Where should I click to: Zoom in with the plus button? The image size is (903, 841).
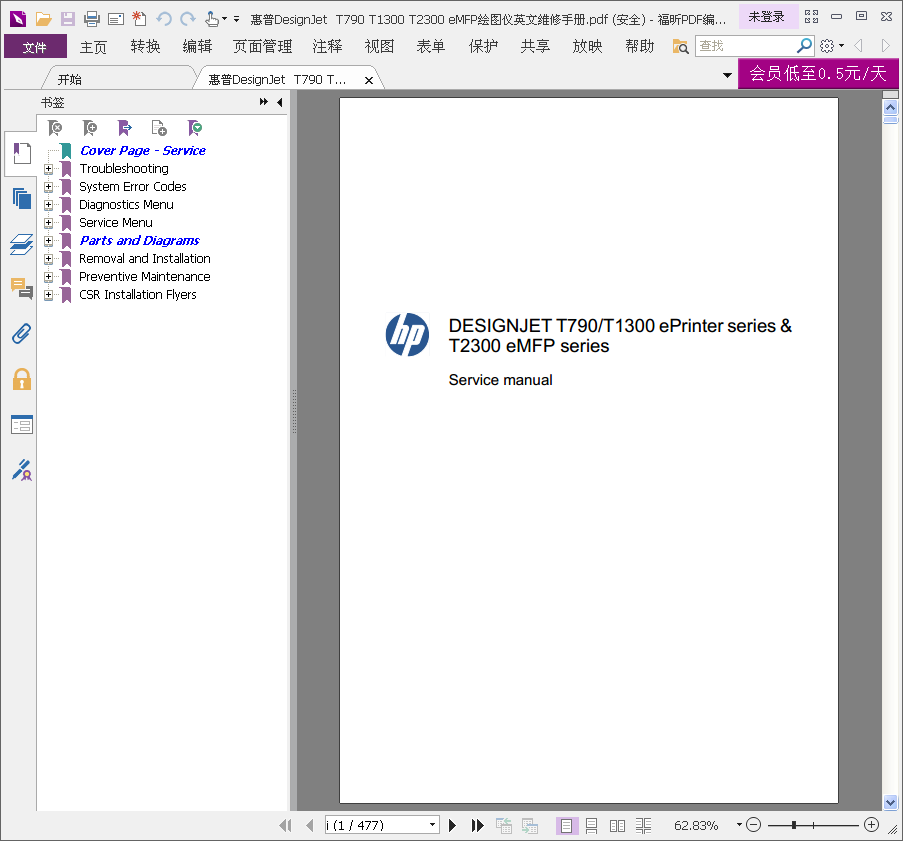[x=871, y=825]
